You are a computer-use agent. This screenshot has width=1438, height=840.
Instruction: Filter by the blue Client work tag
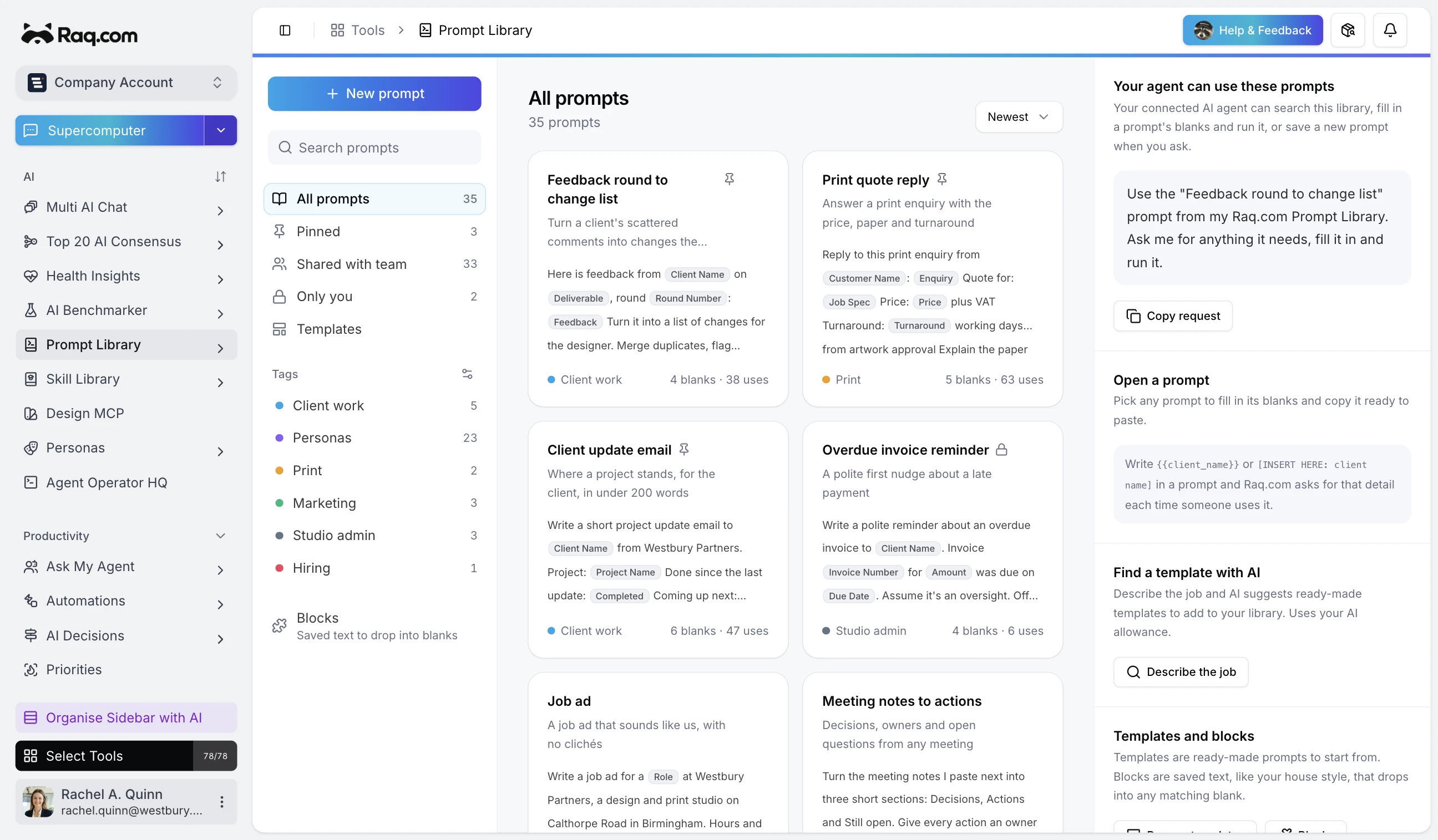point(374,405)
